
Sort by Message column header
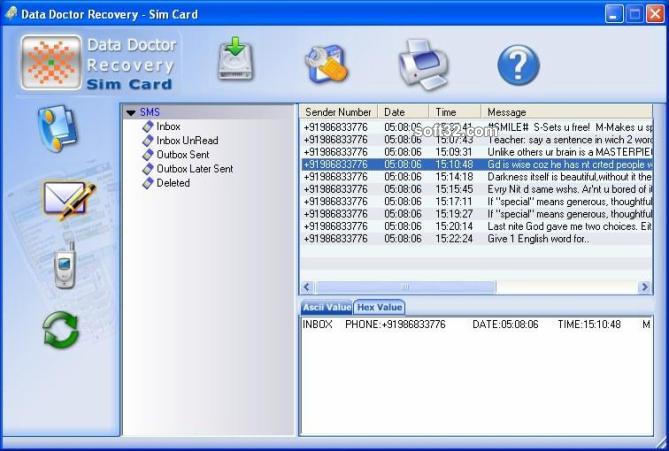[x=567, y=112]
